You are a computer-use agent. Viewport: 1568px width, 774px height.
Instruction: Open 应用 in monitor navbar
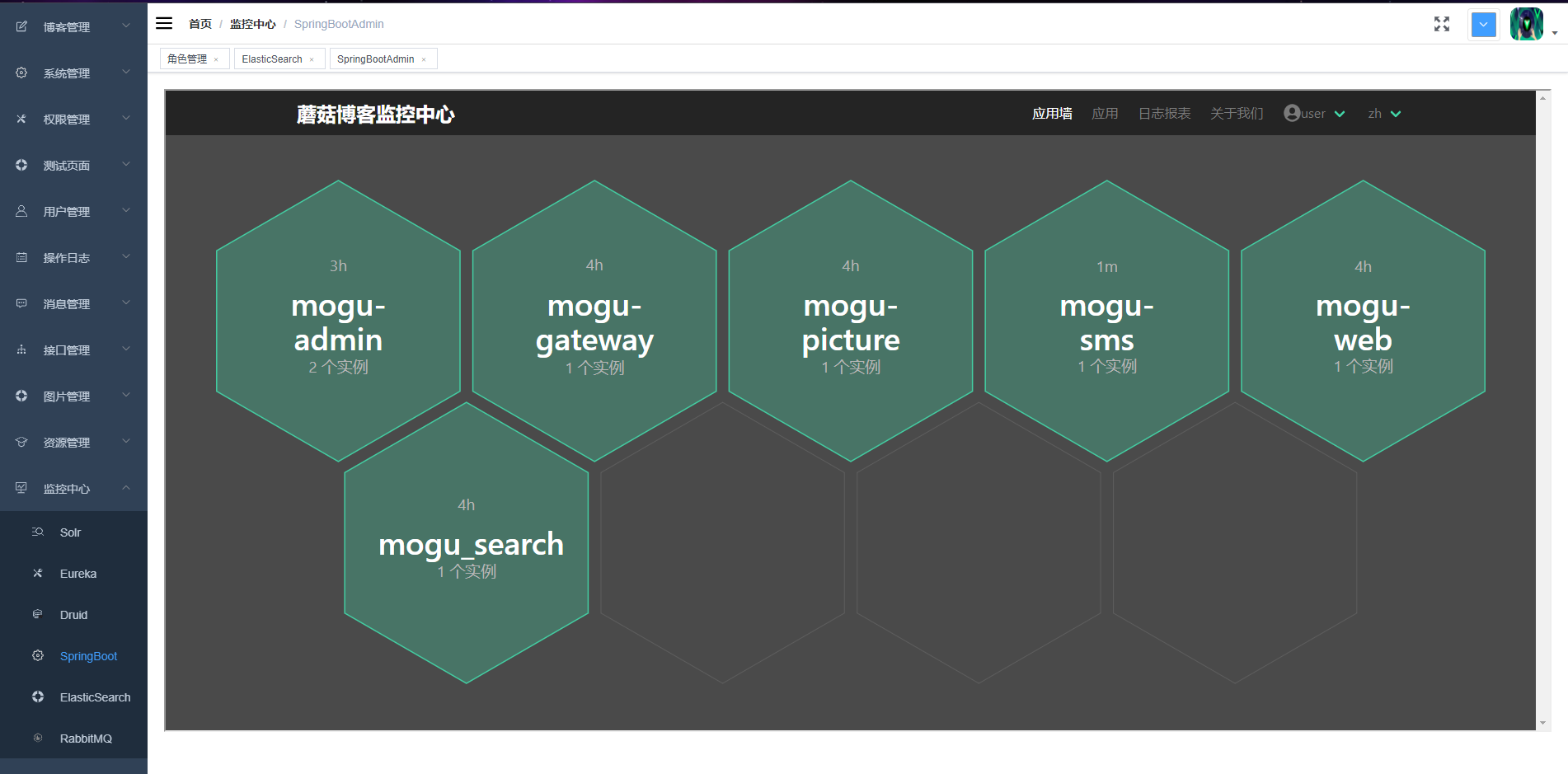[1105, 113]
